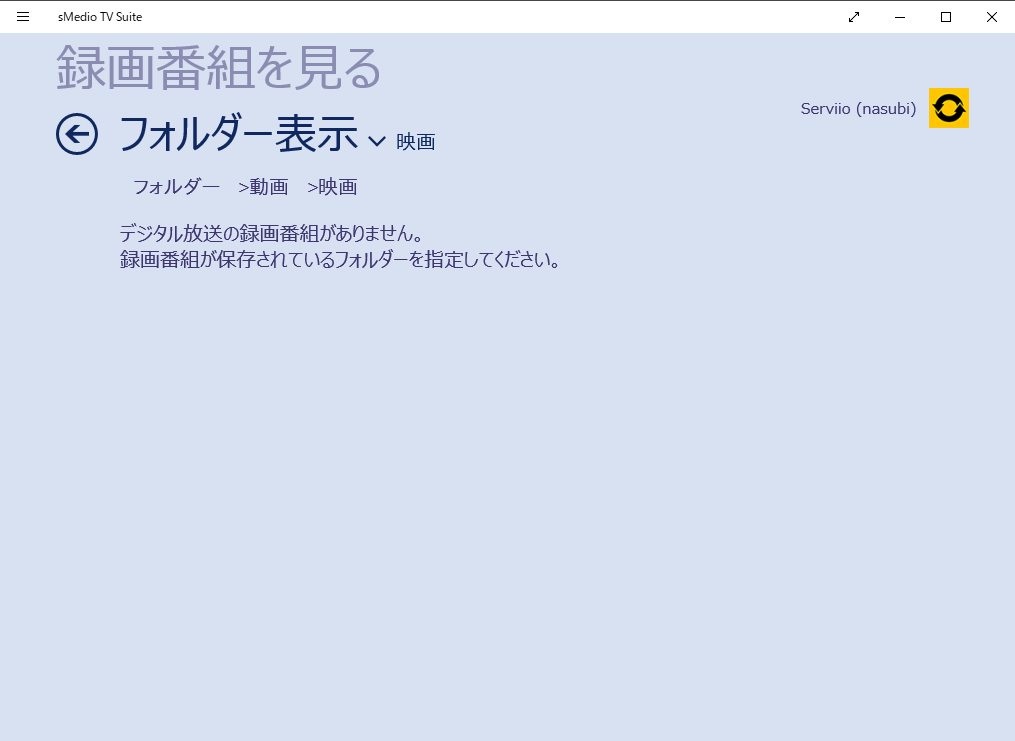1015x741 pixels.
Task: Click the yellow Serviio server icon
Action: click(948, 108)
